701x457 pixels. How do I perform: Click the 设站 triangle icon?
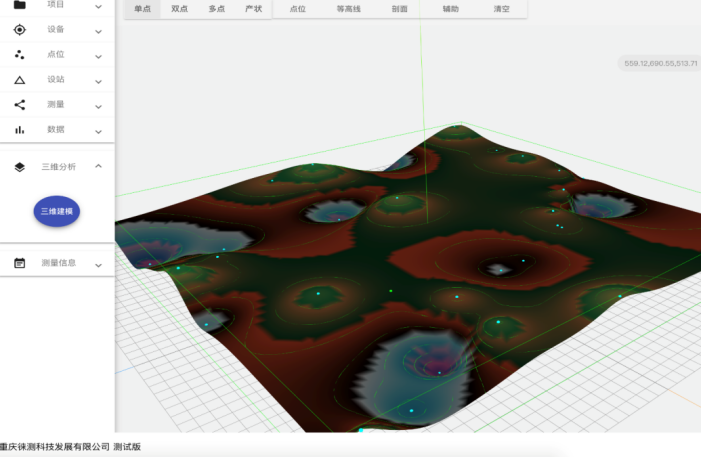(19, 80)
